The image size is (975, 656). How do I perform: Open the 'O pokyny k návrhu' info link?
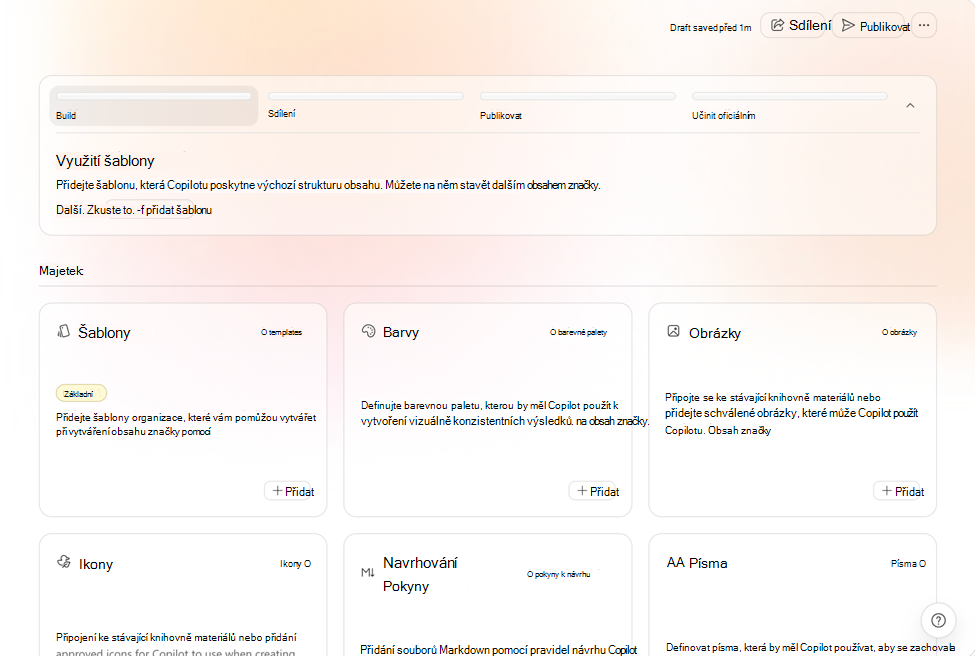(x=558, y=574)
